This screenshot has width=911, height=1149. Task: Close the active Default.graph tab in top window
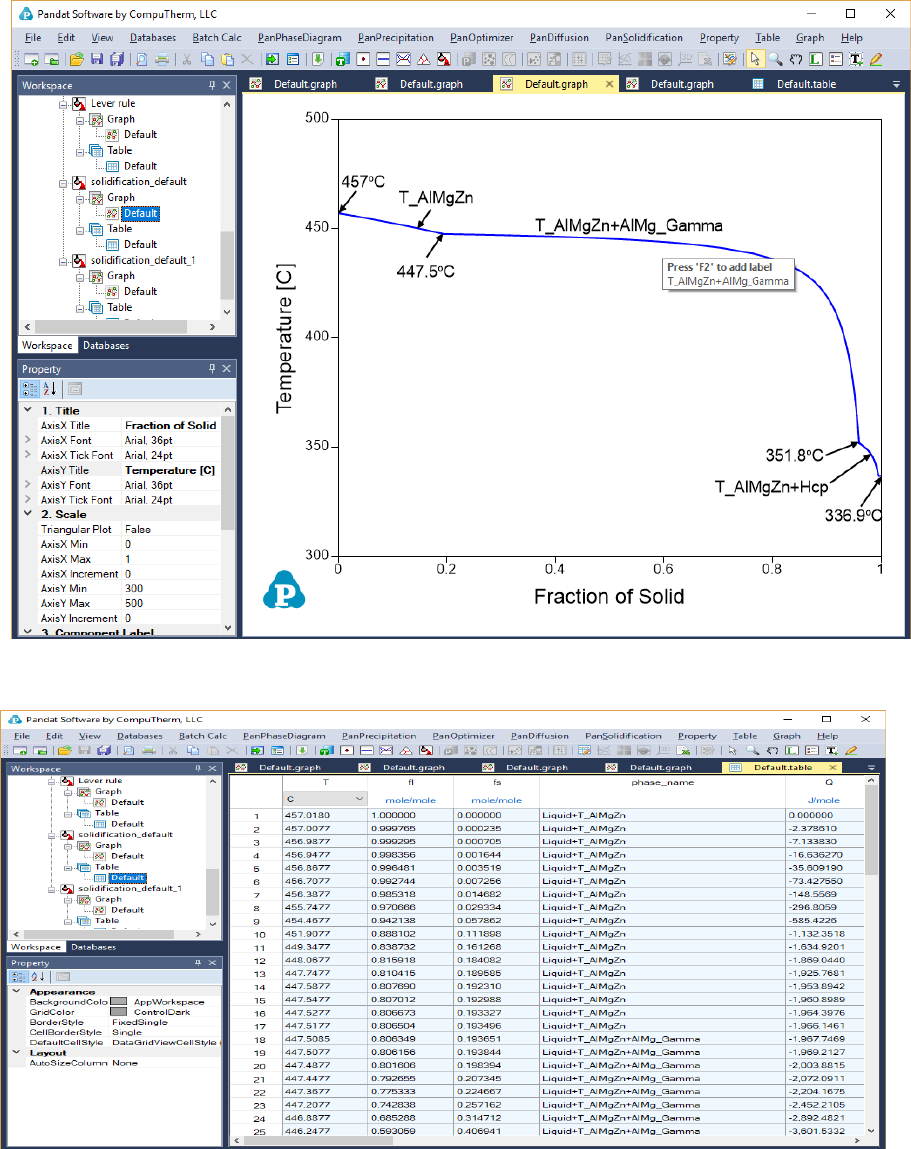click(609, 84)
